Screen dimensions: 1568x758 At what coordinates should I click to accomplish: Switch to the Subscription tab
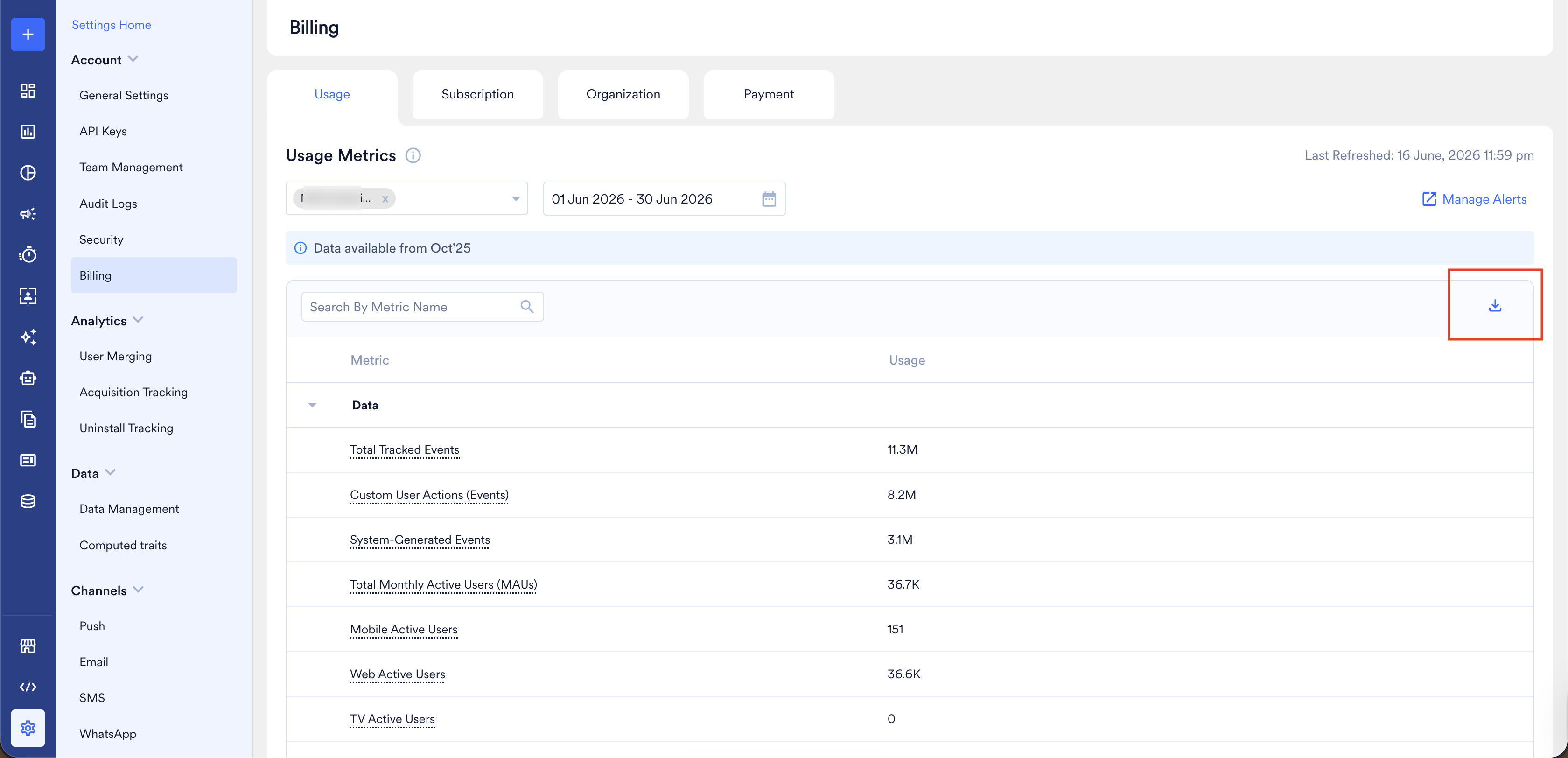click(478, 95)
